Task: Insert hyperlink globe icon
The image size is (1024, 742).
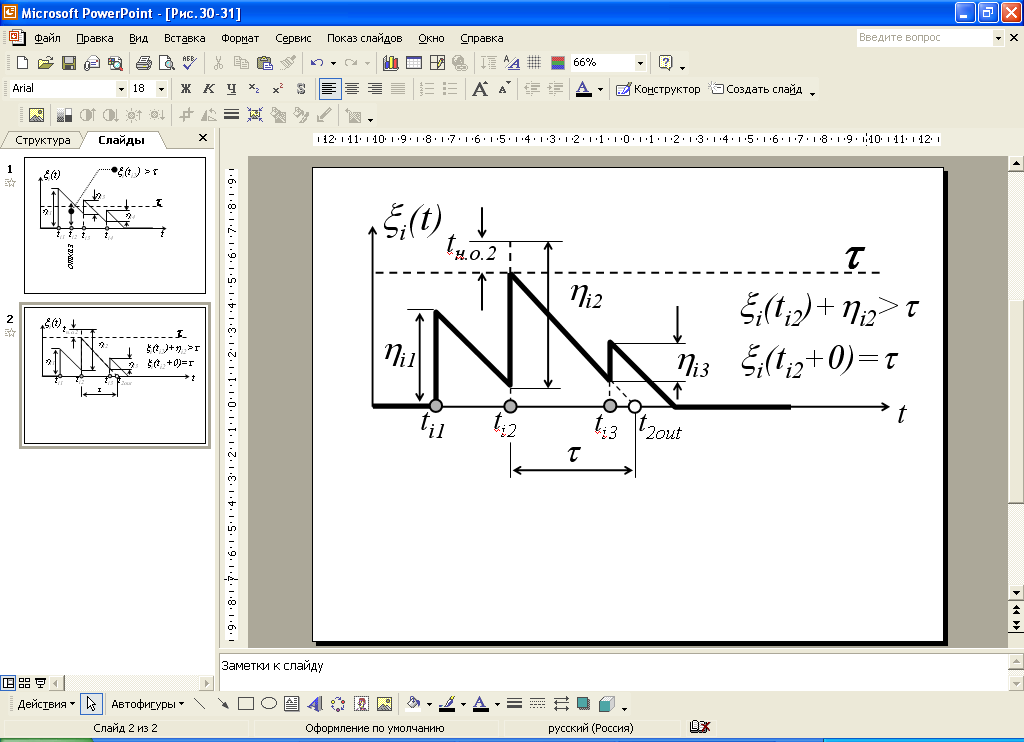Action: point(460,63)
